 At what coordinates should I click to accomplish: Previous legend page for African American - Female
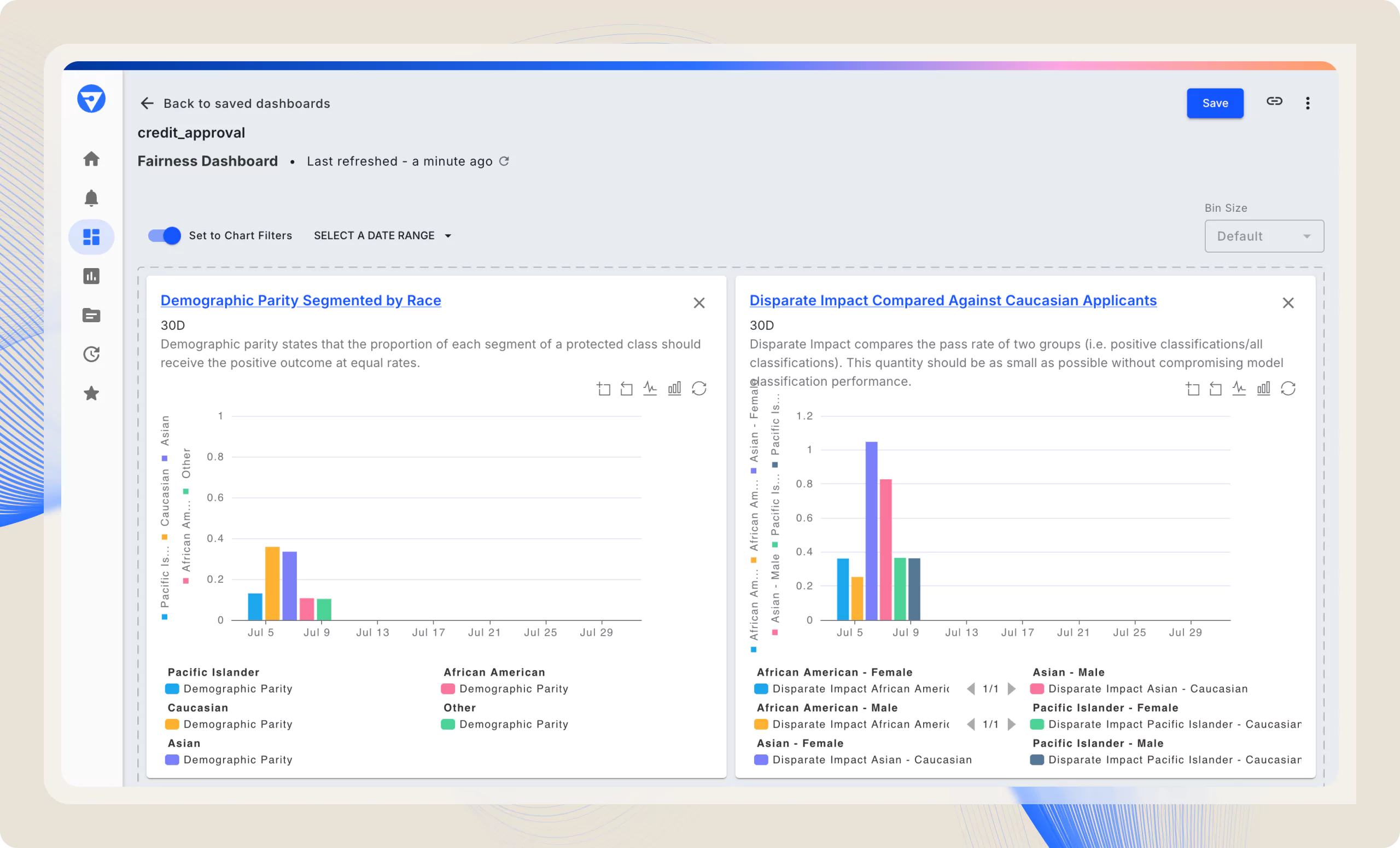(x=971, y=689)
